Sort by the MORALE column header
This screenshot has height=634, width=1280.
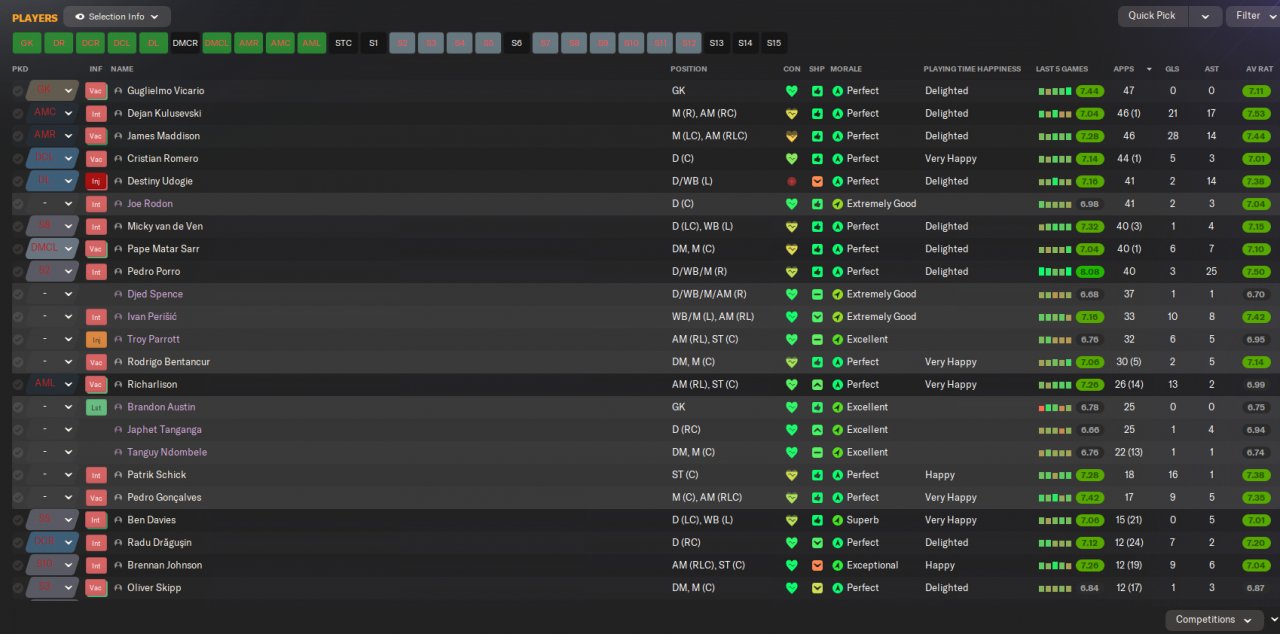coord(846,69)
